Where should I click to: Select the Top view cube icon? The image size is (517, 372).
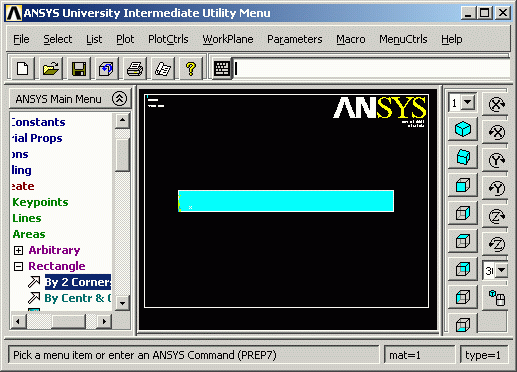[463, 241]
